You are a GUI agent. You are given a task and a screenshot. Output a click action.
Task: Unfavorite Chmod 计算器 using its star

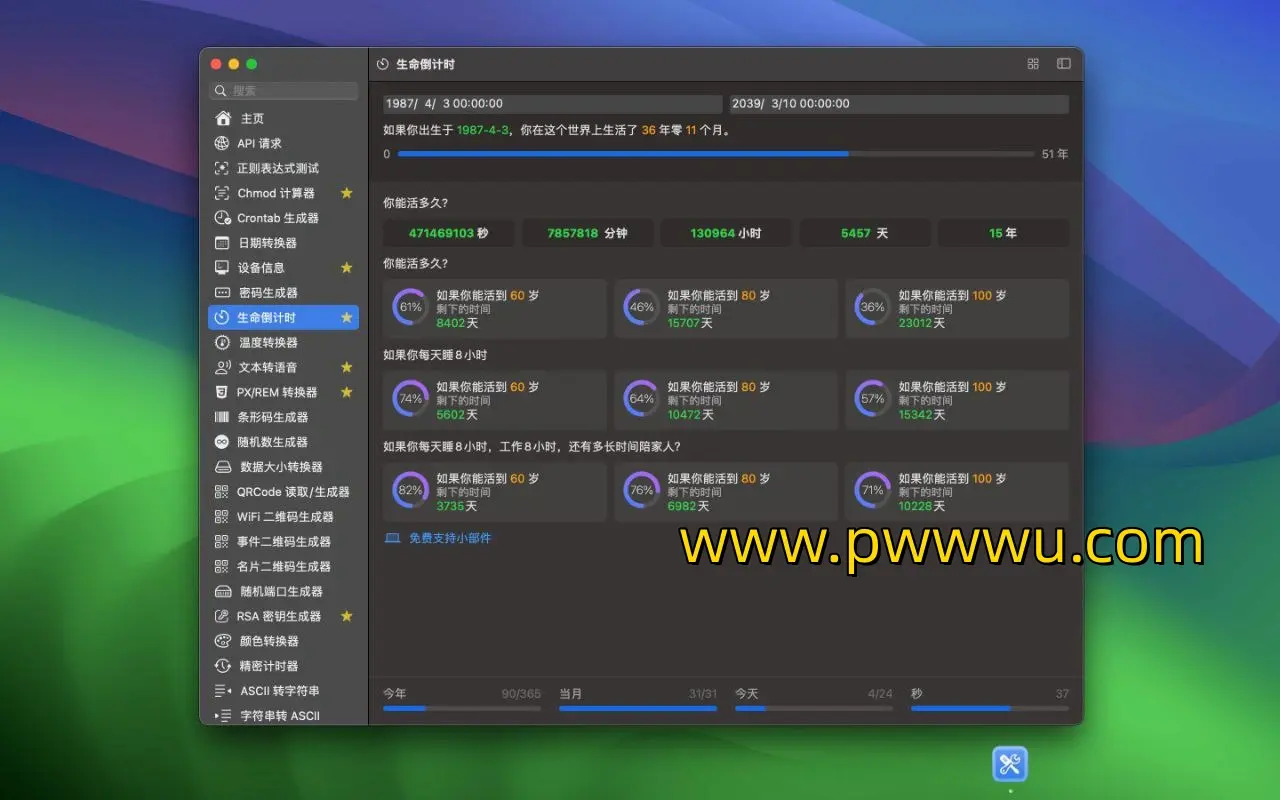point(346,193)
